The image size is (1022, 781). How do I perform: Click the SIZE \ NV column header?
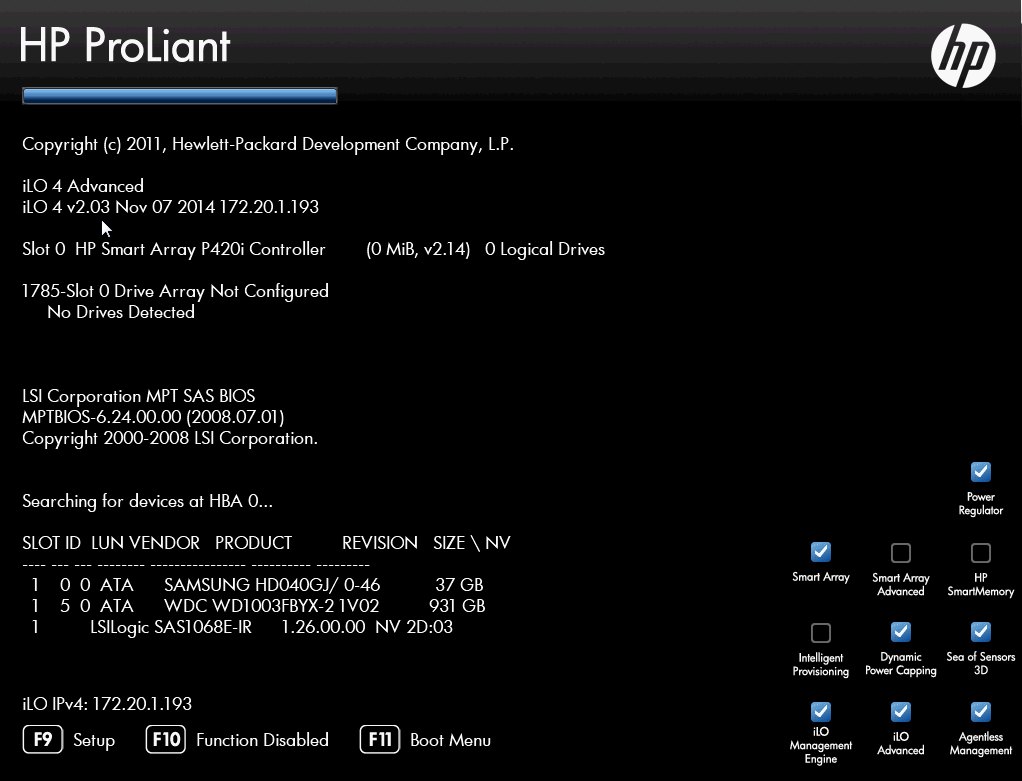point(472,542)
